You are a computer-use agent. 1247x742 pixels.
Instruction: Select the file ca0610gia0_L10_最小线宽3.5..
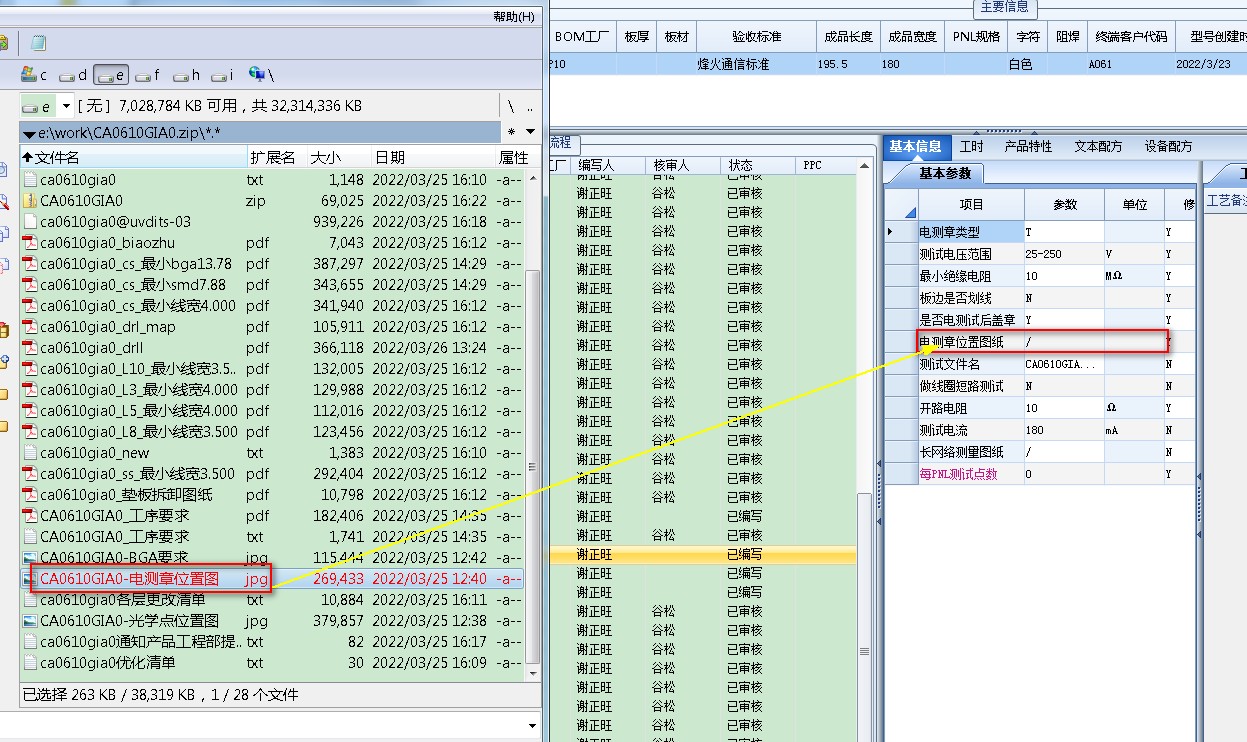click(272, 369)
